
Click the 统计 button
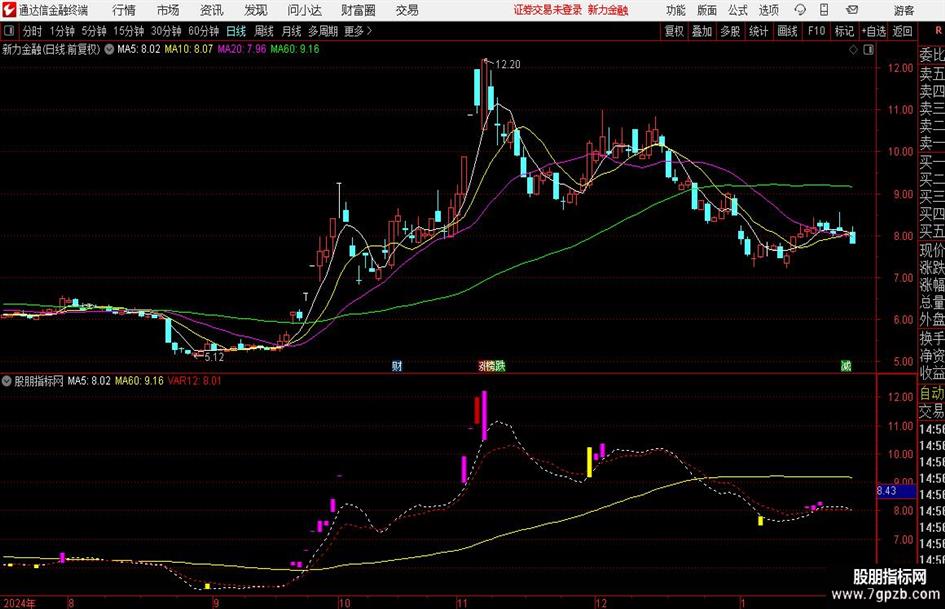click(x=758, y=31)
